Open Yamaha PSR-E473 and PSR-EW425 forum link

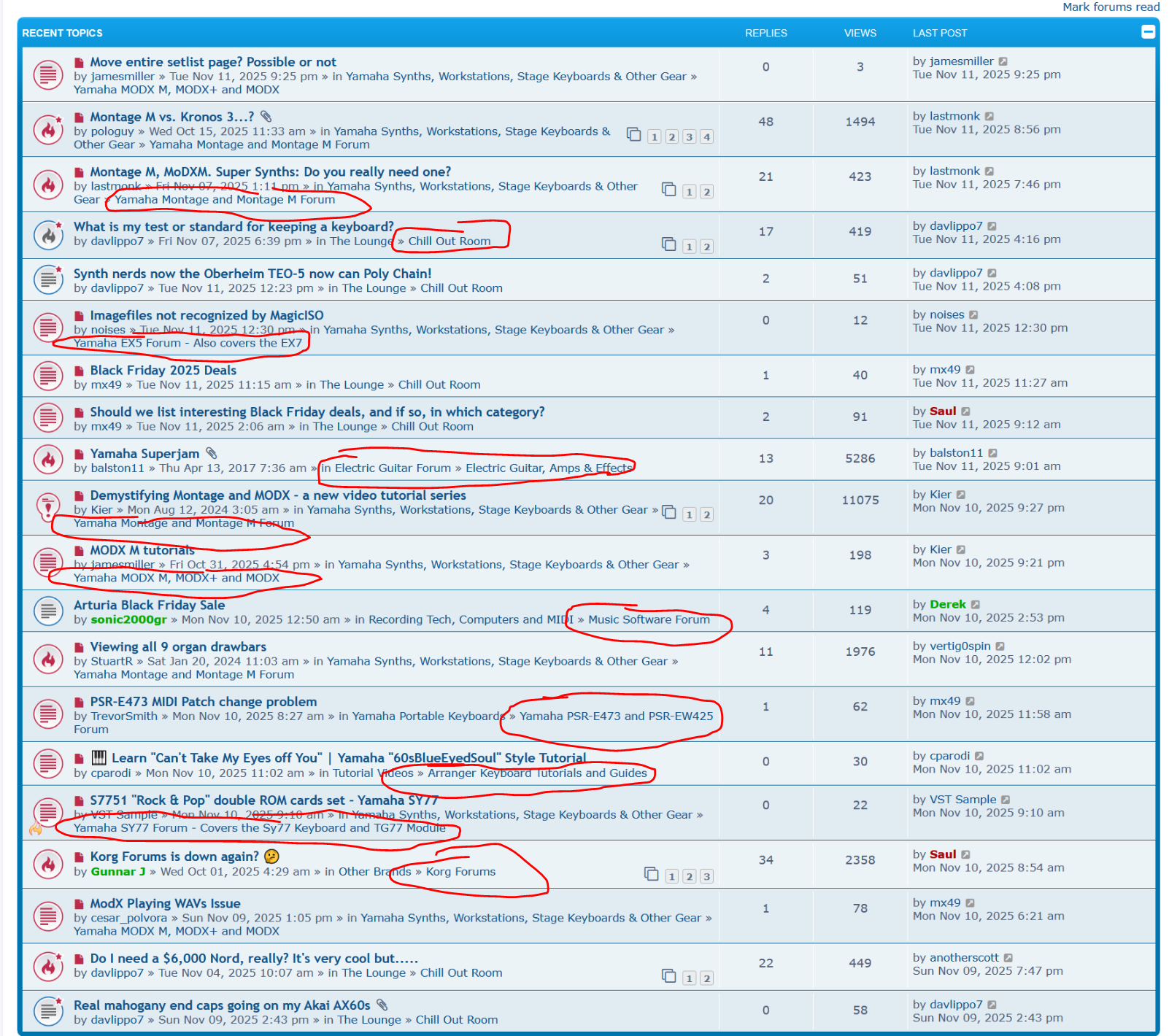(616, 716)
